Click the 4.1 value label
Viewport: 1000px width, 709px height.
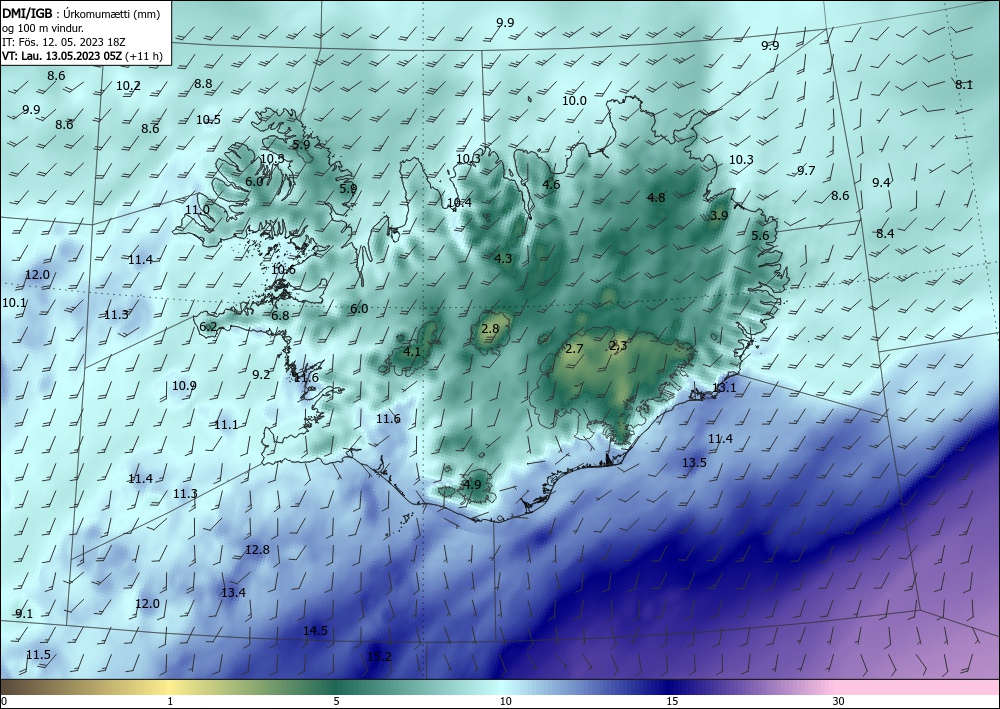412,351
